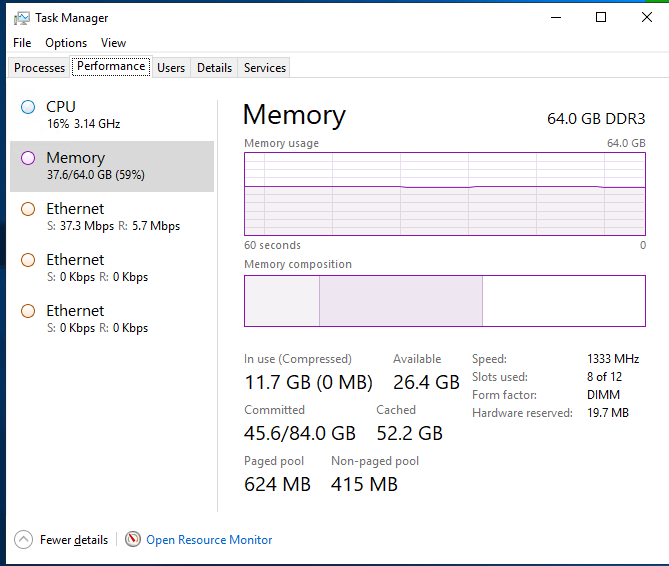Click the third Ethernet circle icon
The height and width of the screenshot is (566, 669).
coord(28,311)
